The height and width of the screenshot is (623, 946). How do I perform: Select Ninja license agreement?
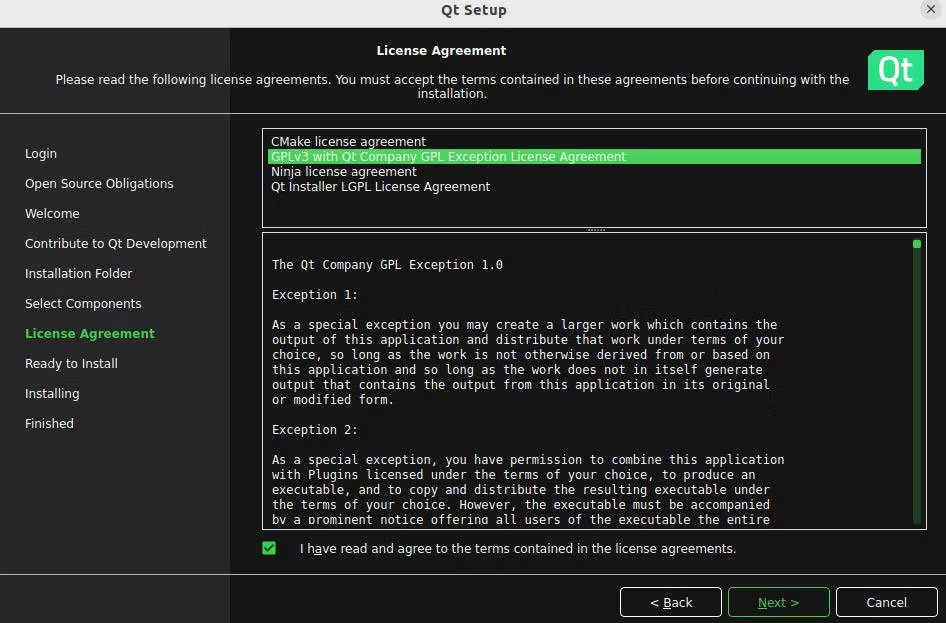(594, 172)
